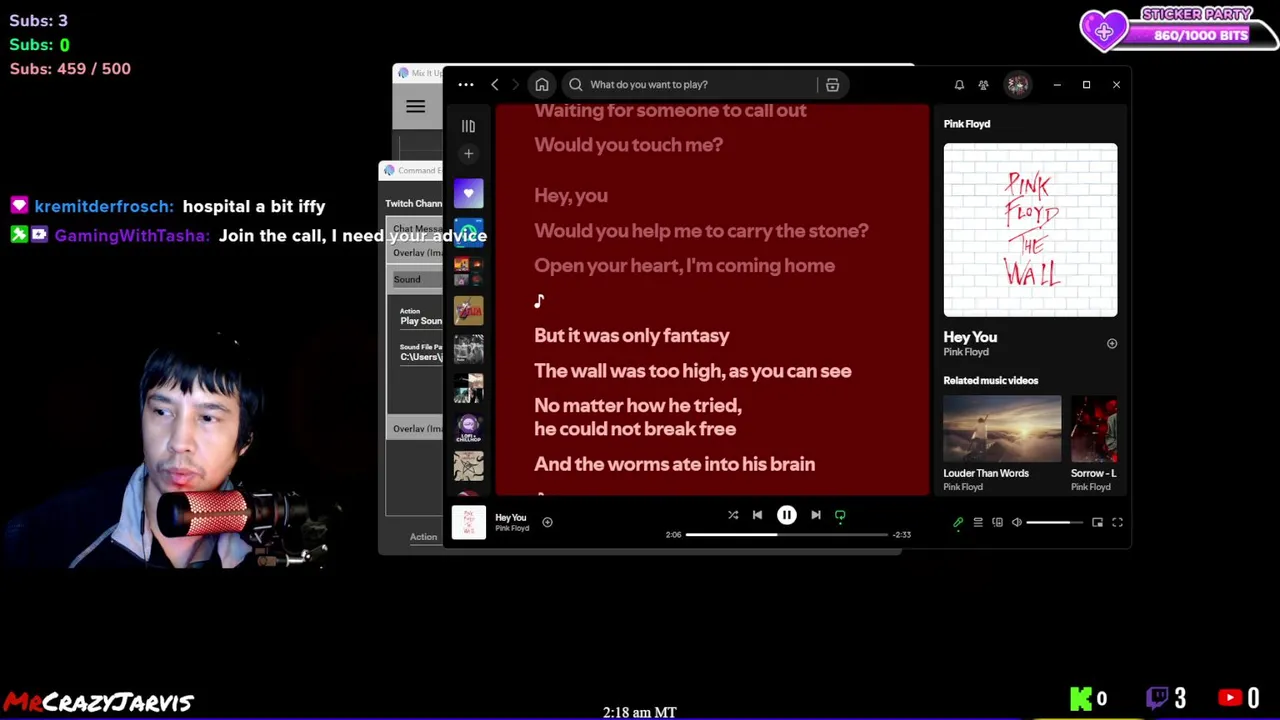This screenshot has width=1280, height=720.
Task: Click 'Hey You' title in Now Playing panel
Action: pyautogui.click(x=970, y=337)
